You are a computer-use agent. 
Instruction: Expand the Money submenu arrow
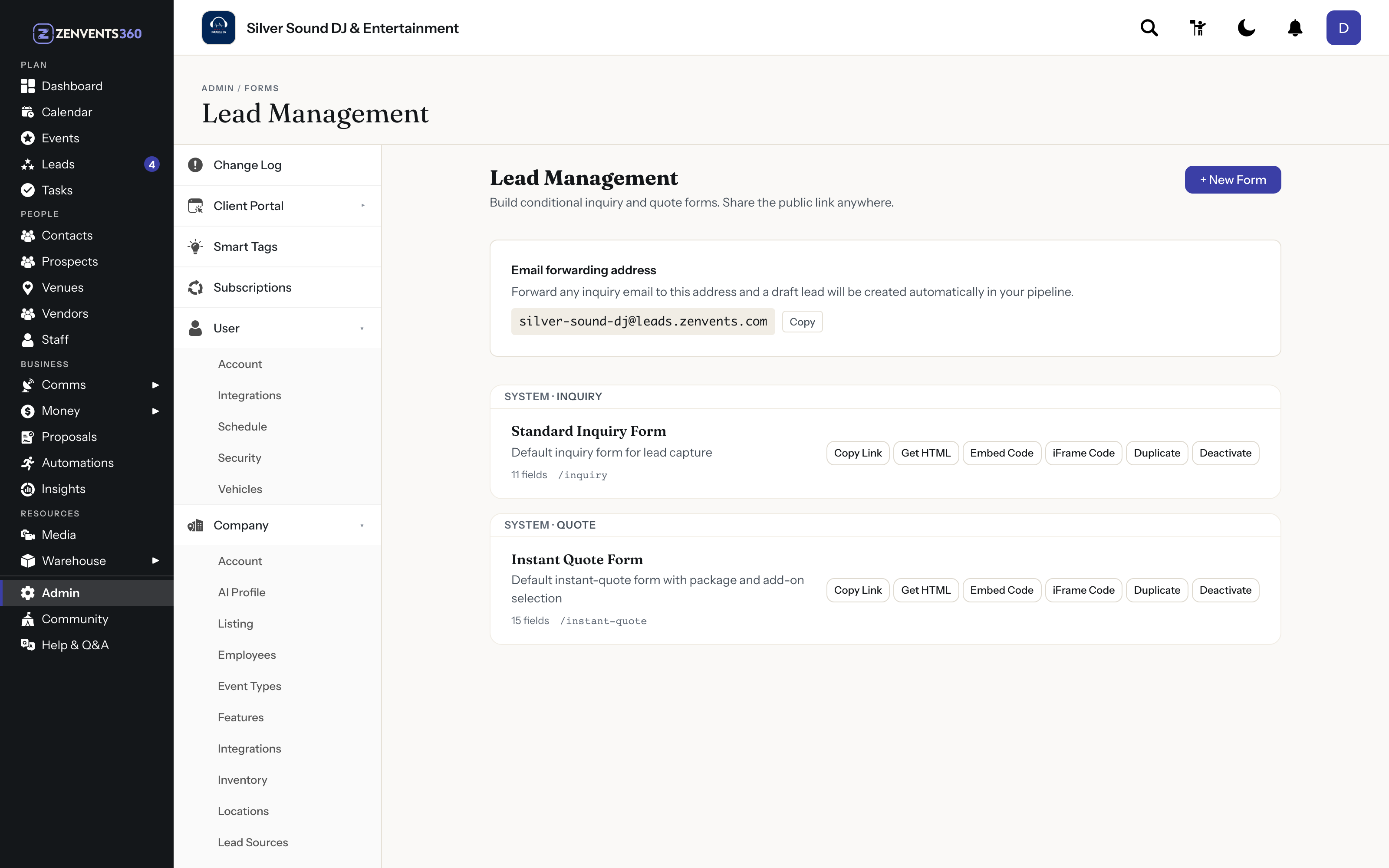coord(155,411)
